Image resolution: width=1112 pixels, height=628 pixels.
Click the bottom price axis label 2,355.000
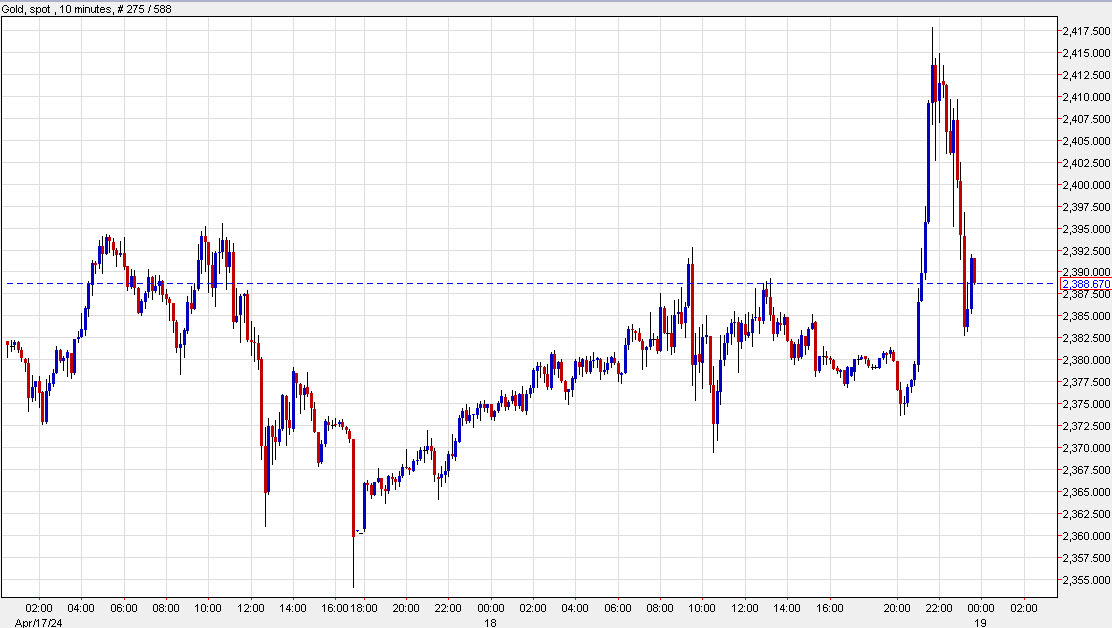coord(1086,581)
